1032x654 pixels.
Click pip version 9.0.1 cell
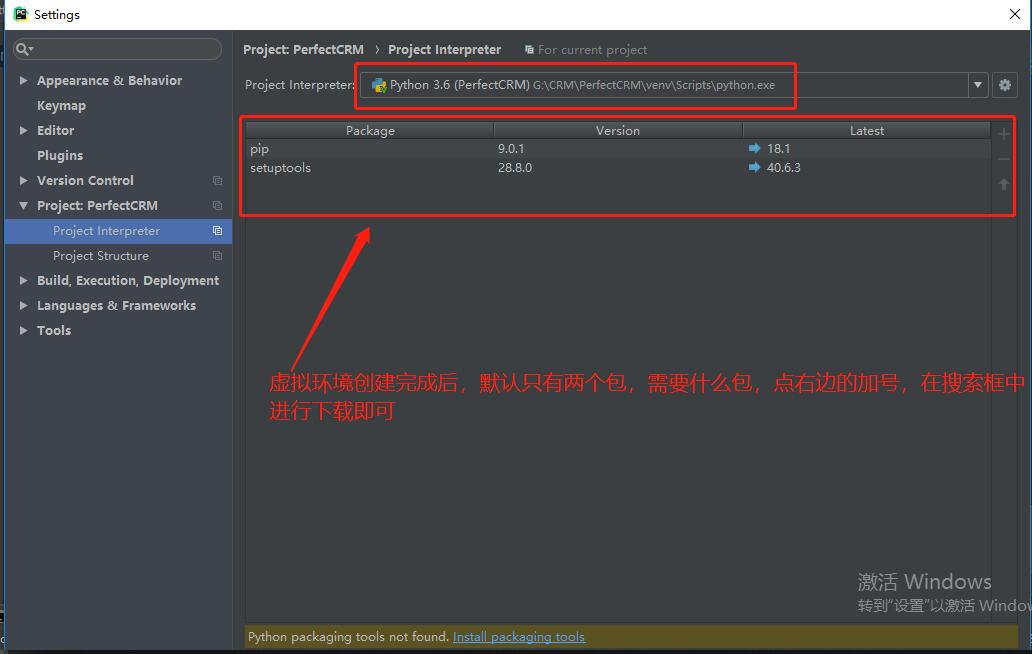pyautogui.click(x=511, y=149)
